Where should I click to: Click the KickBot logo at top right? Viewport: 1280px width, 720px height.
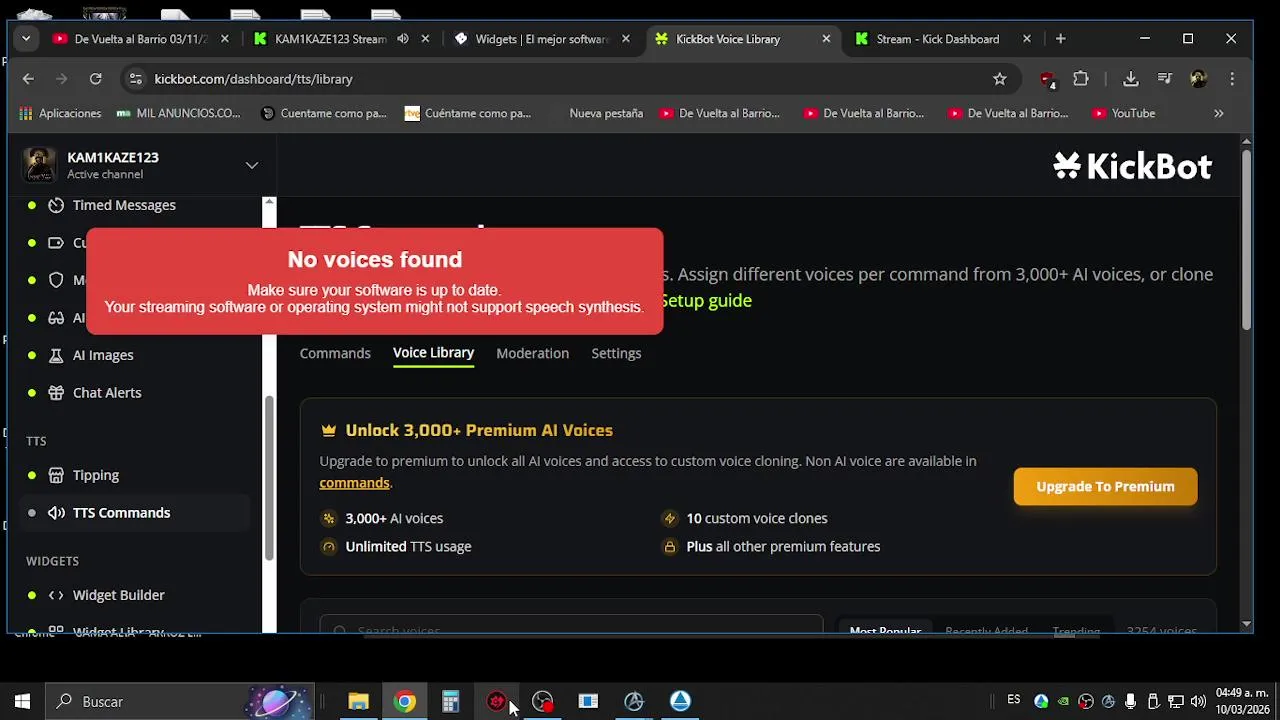(x=1133, y=166)
